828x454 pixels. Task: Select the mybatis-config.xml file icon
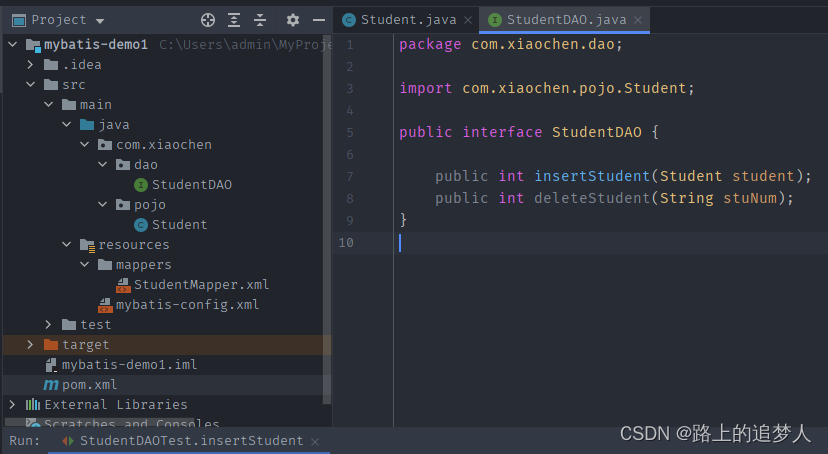click(105, 306)
